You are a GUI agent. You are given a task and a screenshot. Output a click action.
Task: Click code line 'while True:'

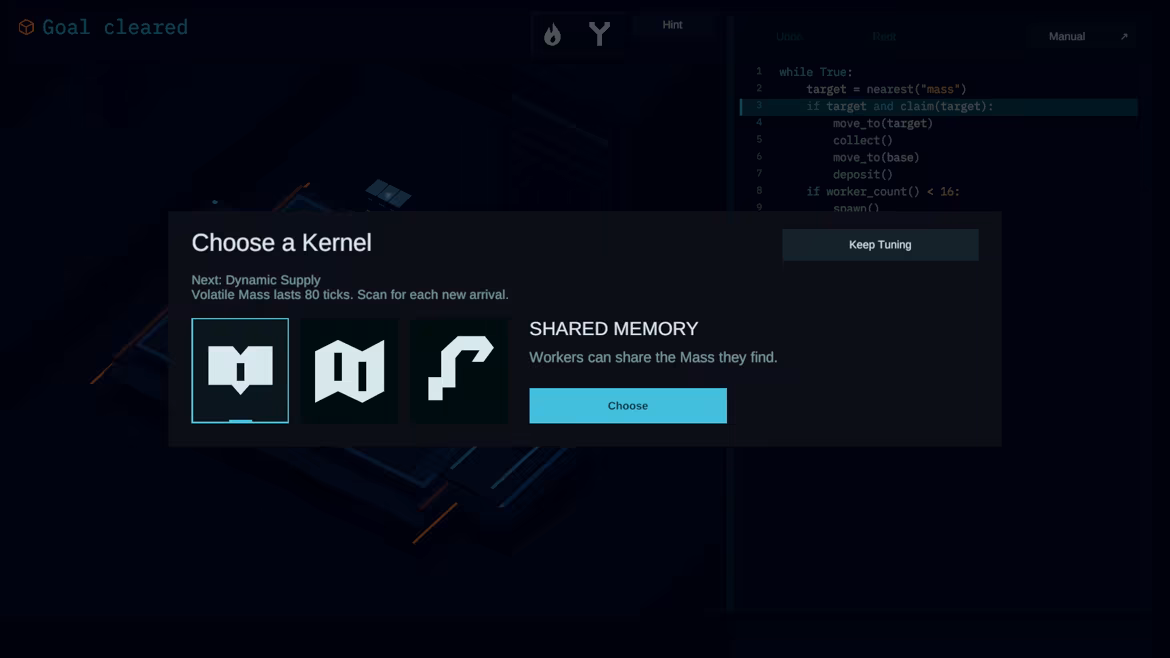click(x=816, y=72)
